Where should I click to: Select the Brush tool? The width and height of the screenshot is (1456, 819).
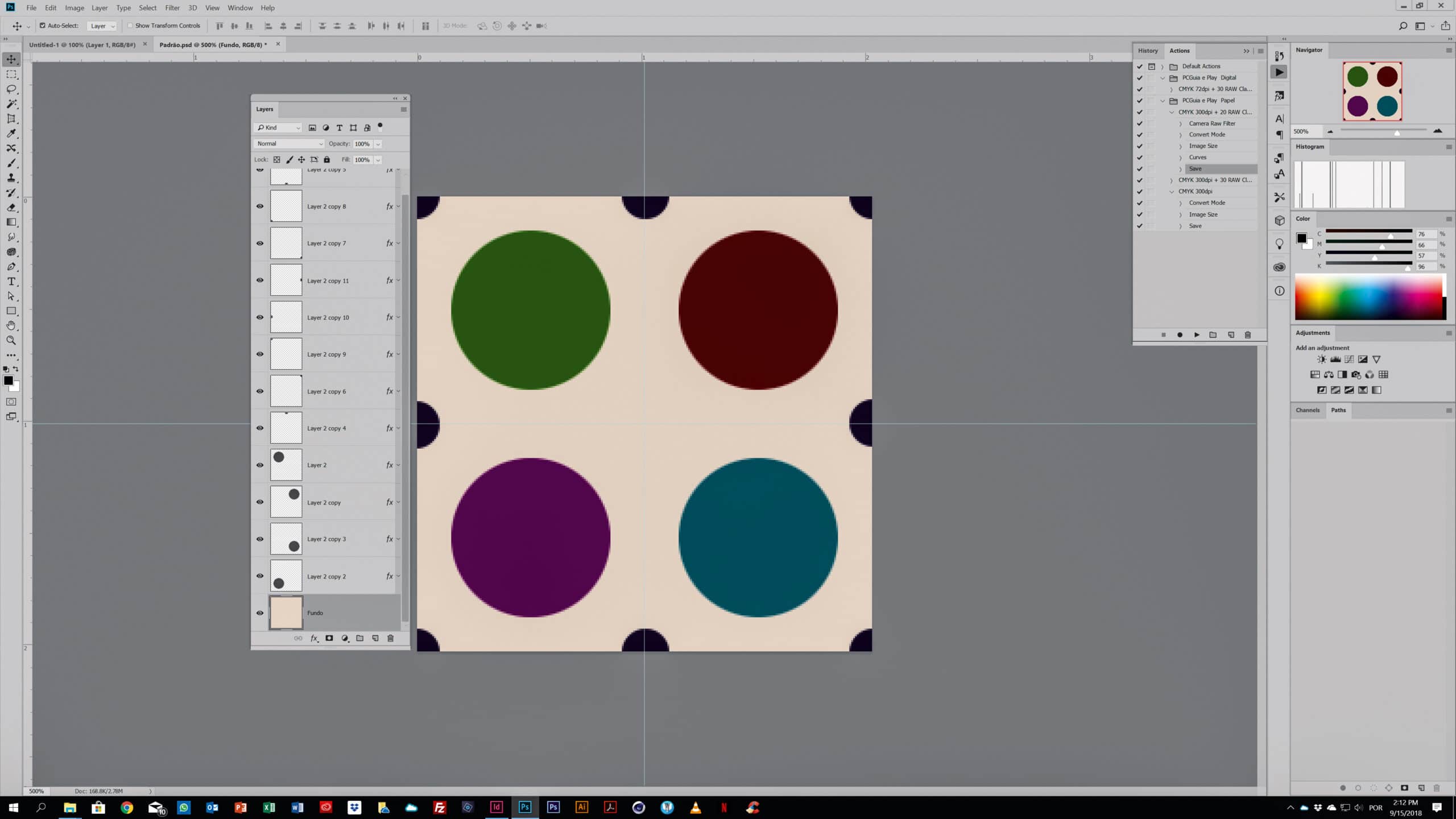[x=11, y=163]
